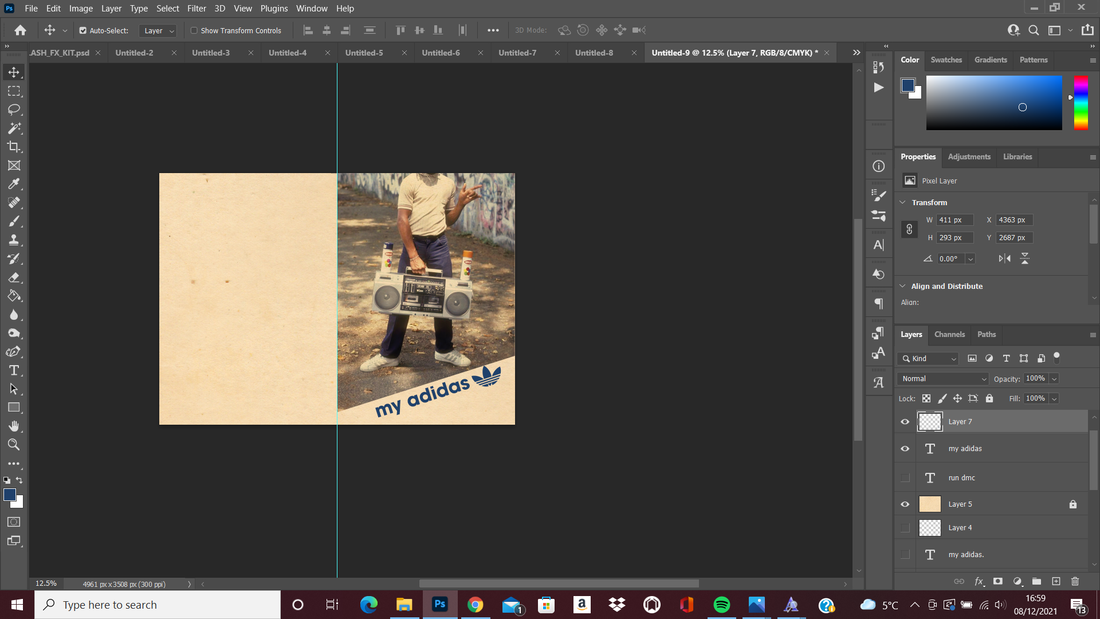
Task: Open the layer filter Kind dropdown
Action: (928, 359)
